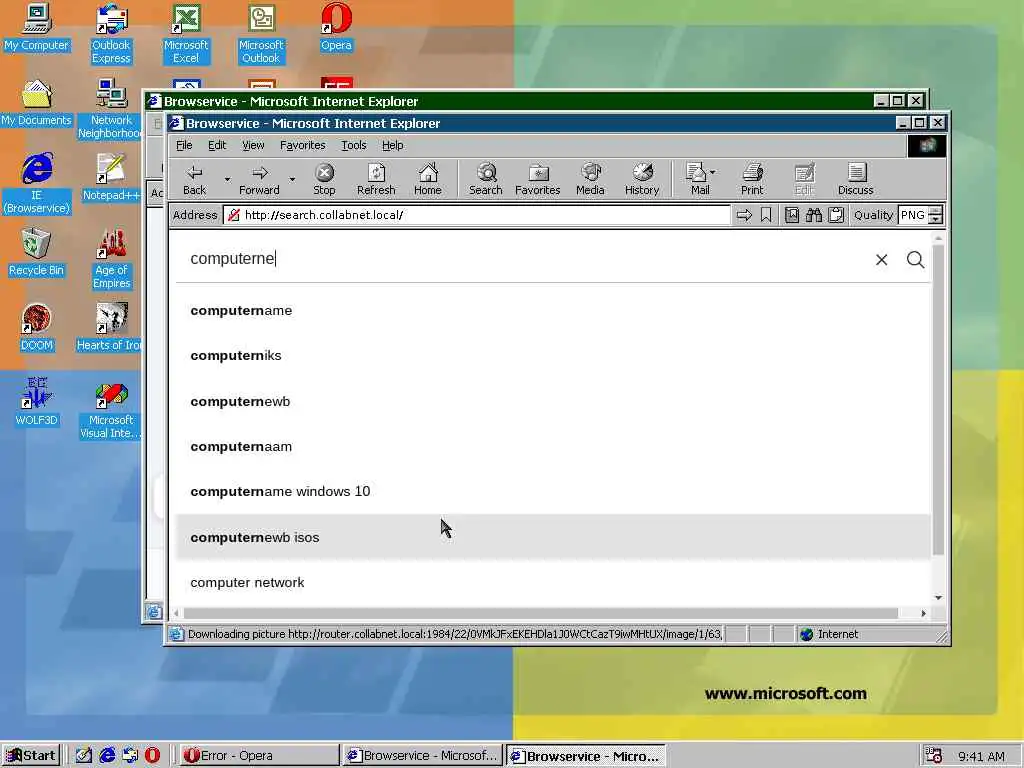Image resolution: width=1024 pixels, height=768 pixels.
Task: Click the Start button
Action: point(31,756)
